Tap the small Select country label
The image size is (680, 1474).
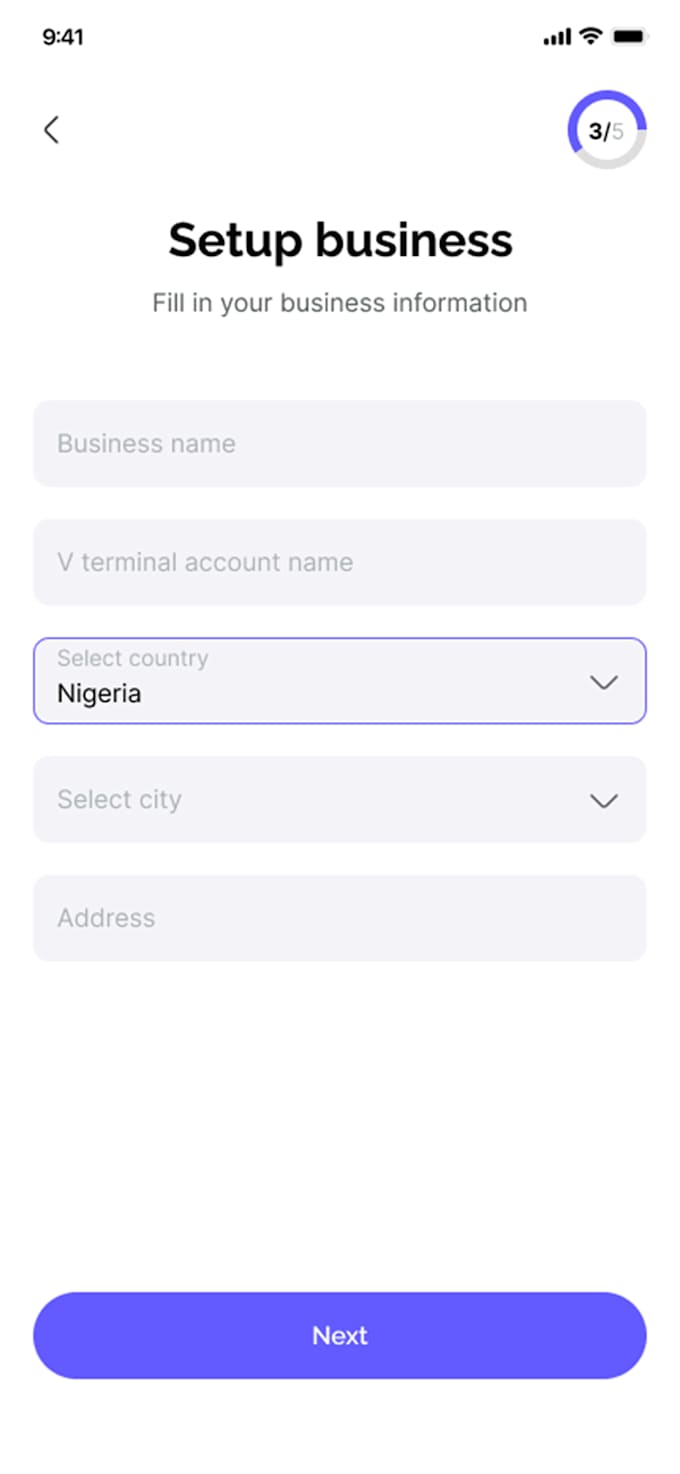pyautogui.click(x=133, y=658)
